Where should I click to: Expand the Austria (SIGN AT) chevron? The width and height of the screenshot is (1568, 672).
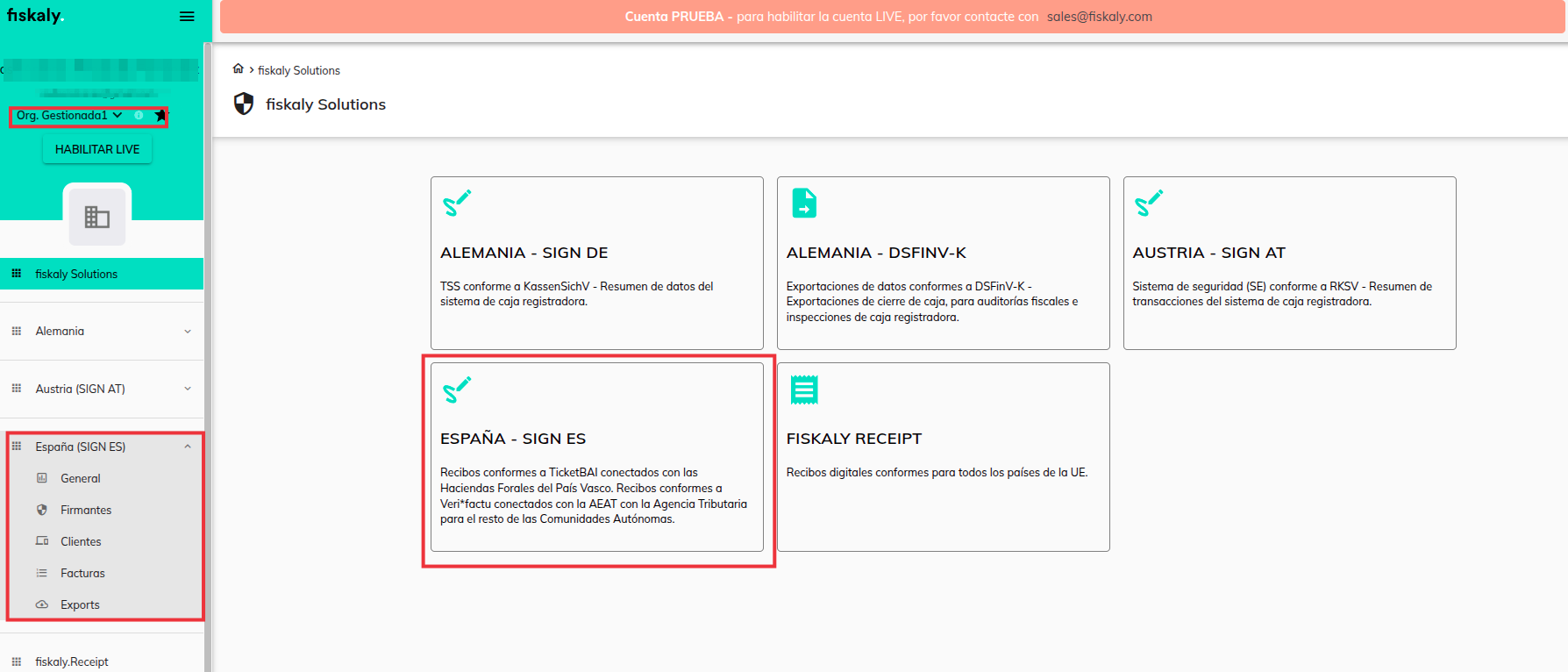(x=188, y=390)
